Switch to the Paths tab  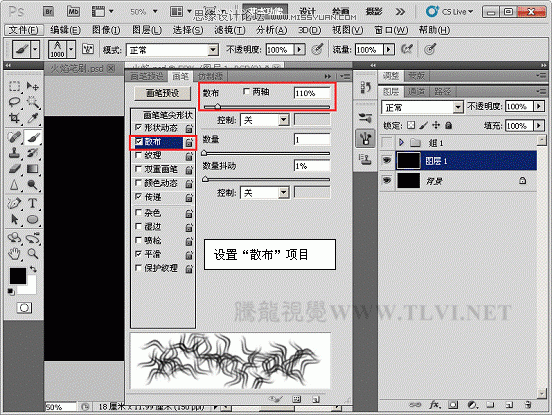point(443,92)
